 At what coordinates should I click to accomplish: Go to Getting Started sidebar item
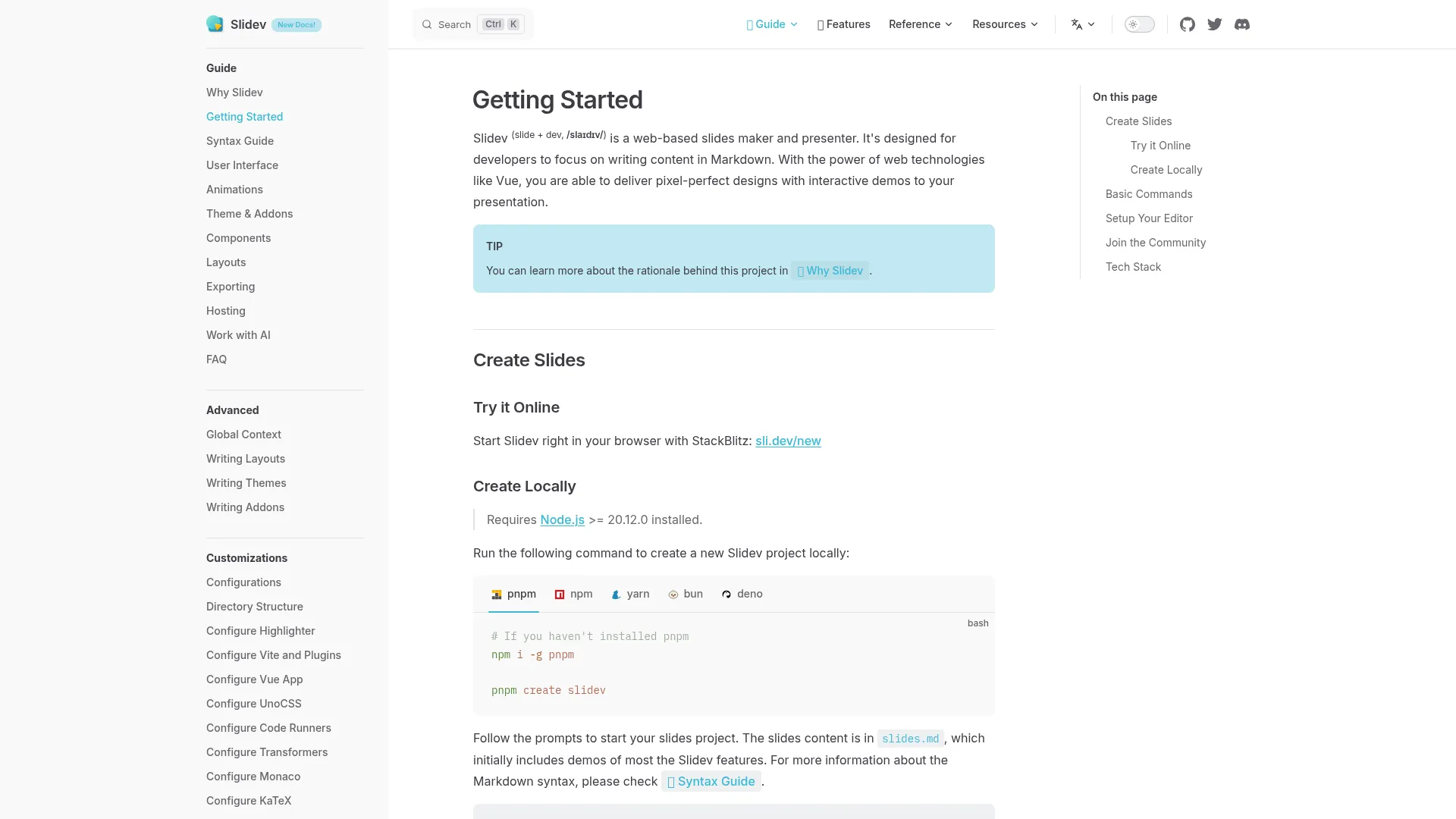click(244, 117)
